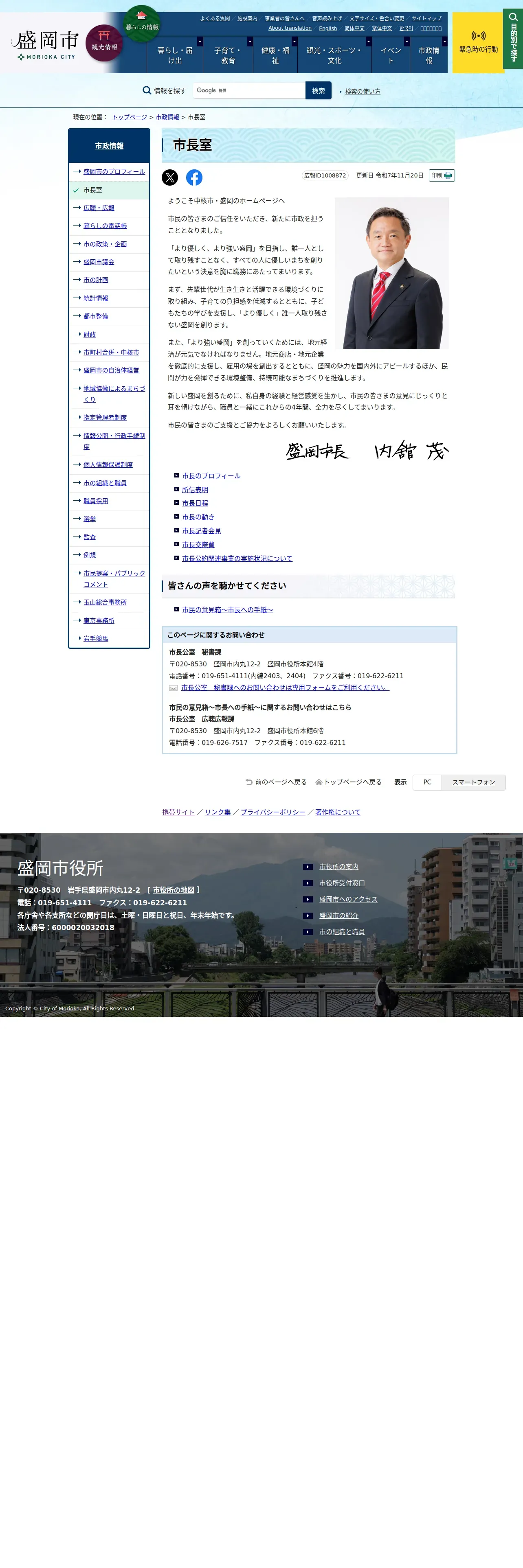Open イベント navigation menu

[391, 55]
